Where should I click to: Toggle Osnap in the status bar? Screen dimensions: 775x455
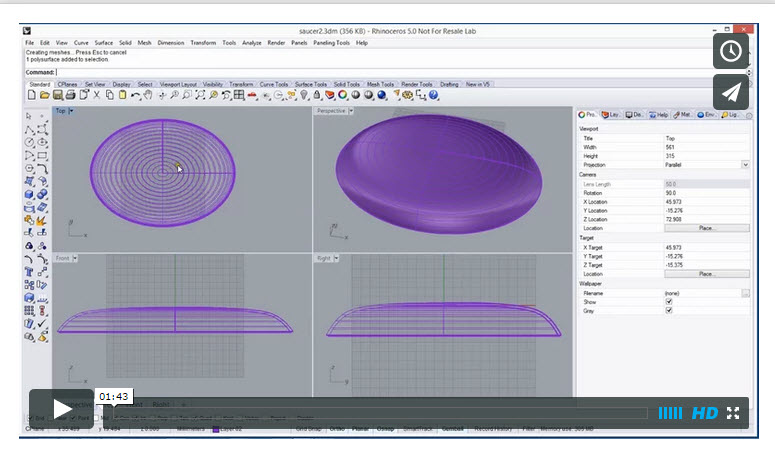click(386, 429)
